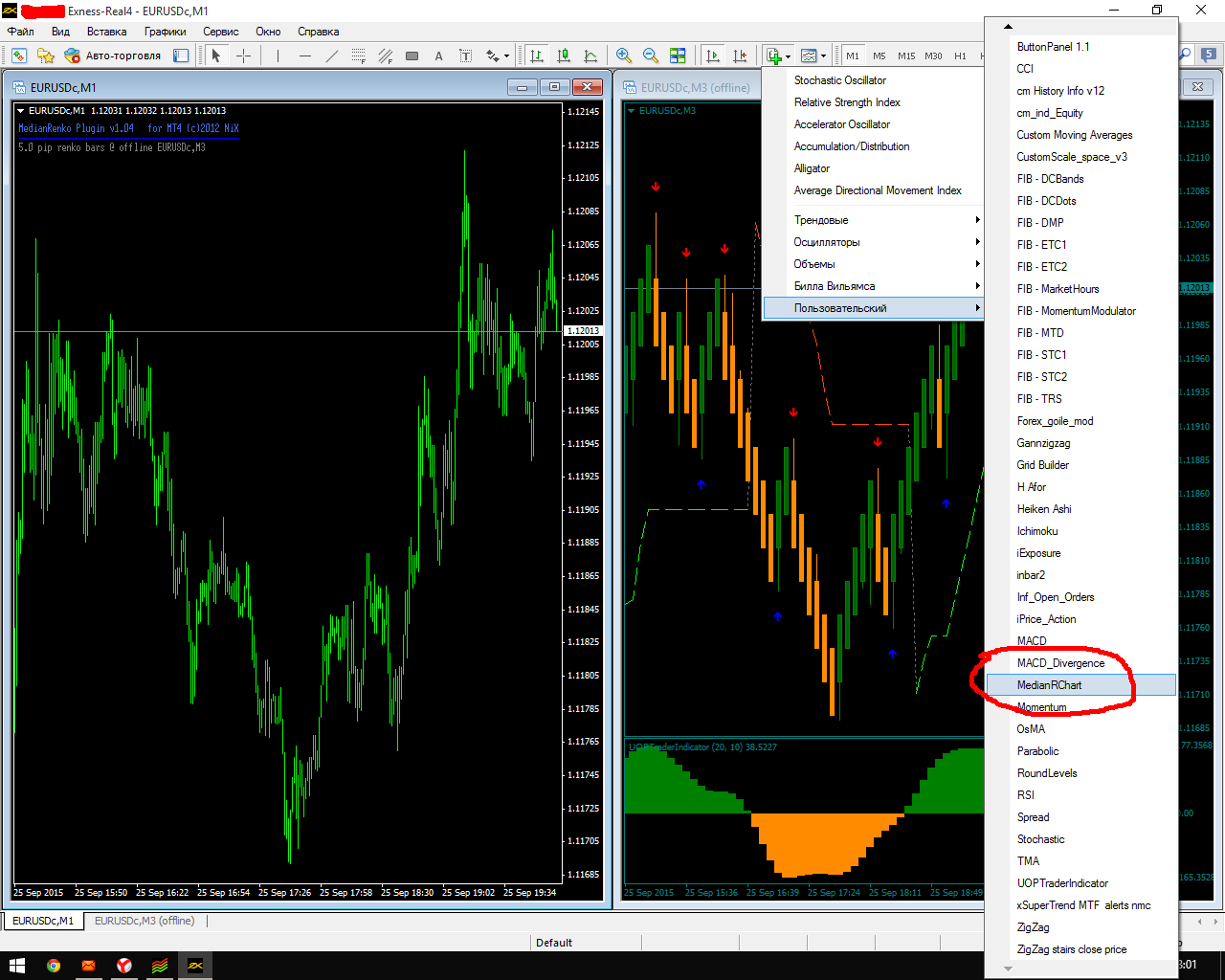Toggle chart shift icon

[739, 56]
